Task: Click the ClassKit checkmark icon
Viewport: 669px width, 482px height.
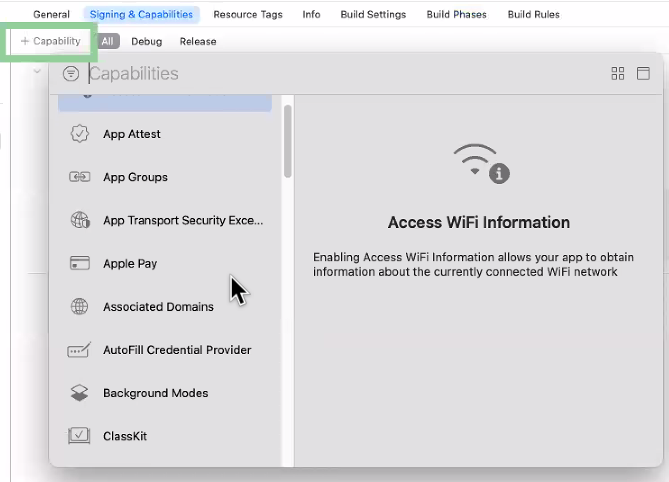Action: point(79,436)
